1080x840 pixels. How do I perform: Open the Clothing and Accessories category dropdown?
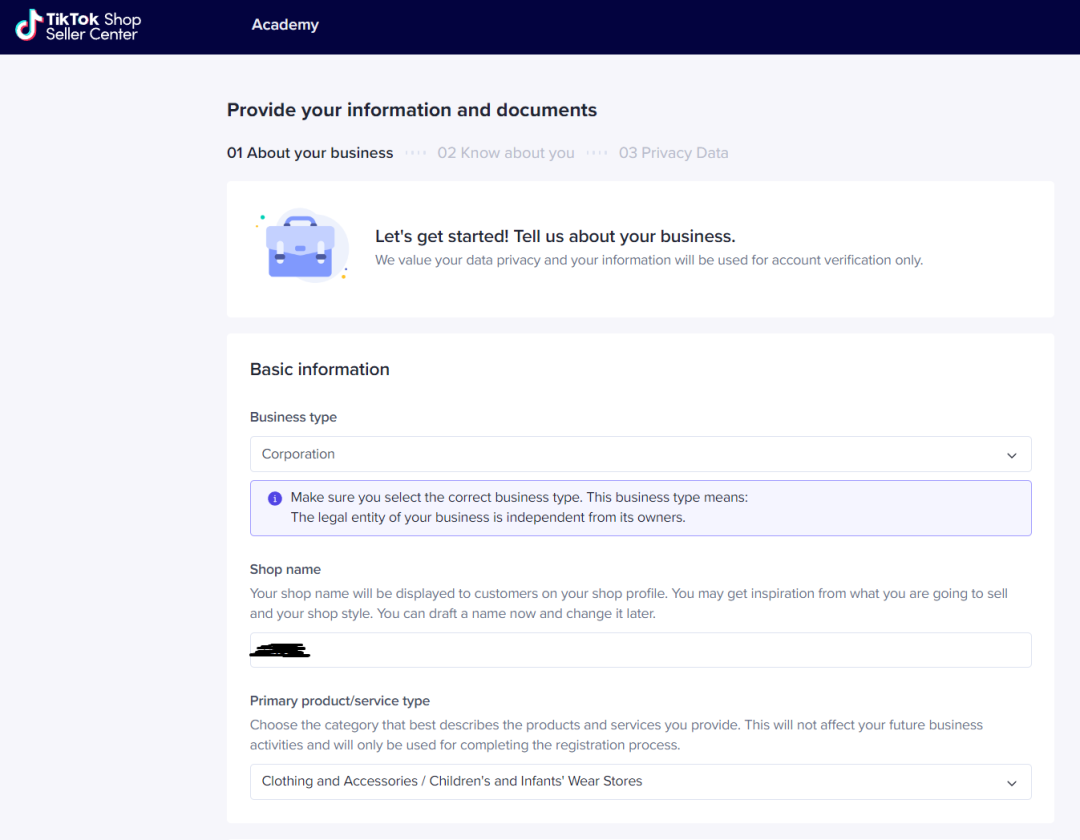pyautogui.click(x=640, y=781)
